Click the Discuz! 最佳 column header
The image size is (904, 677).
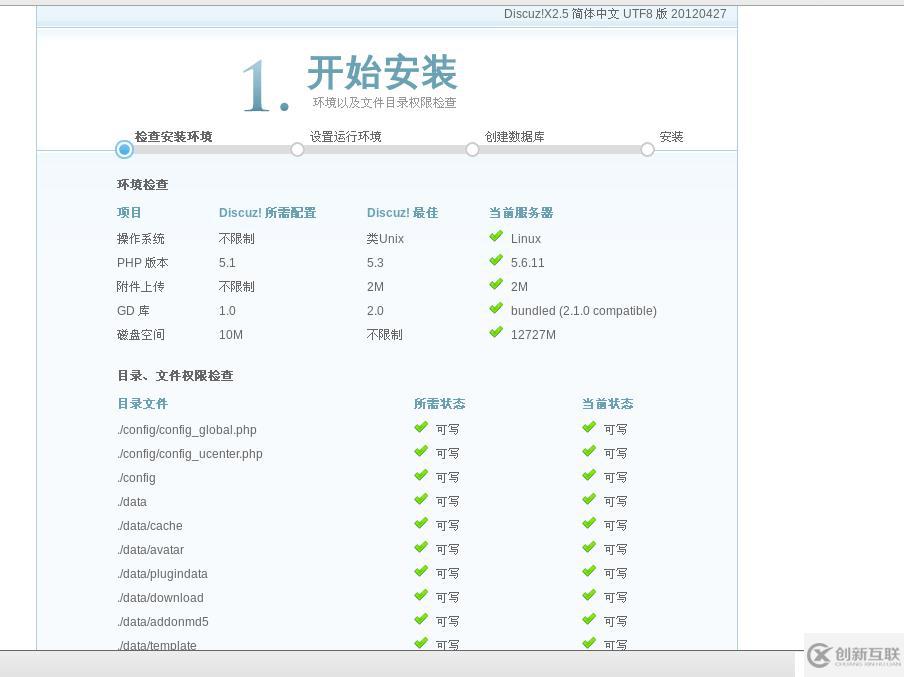[x=402, y=213]
